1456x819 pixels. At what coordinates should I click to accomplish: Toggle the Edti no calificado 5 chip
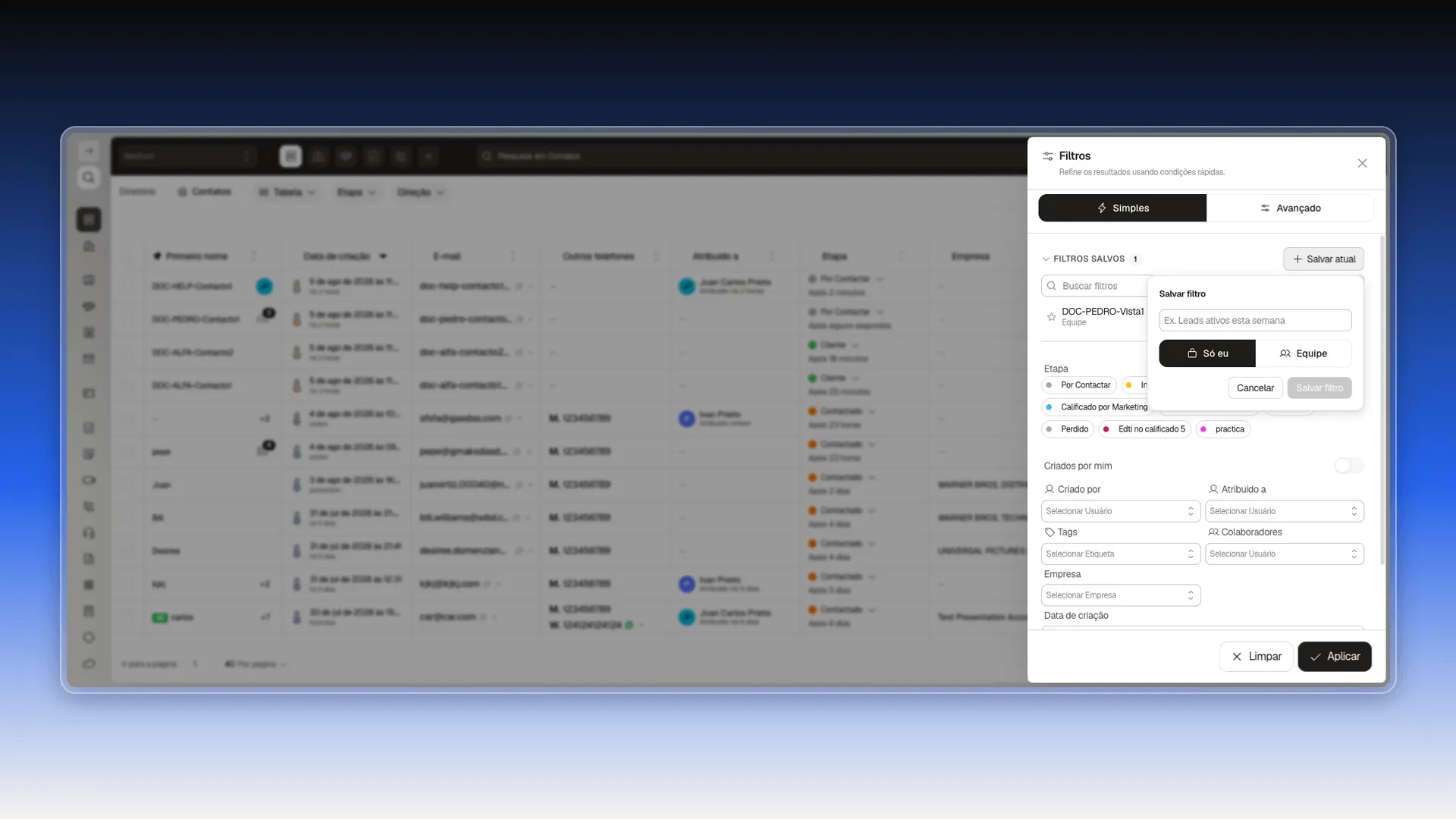(x=1145, y=429)
